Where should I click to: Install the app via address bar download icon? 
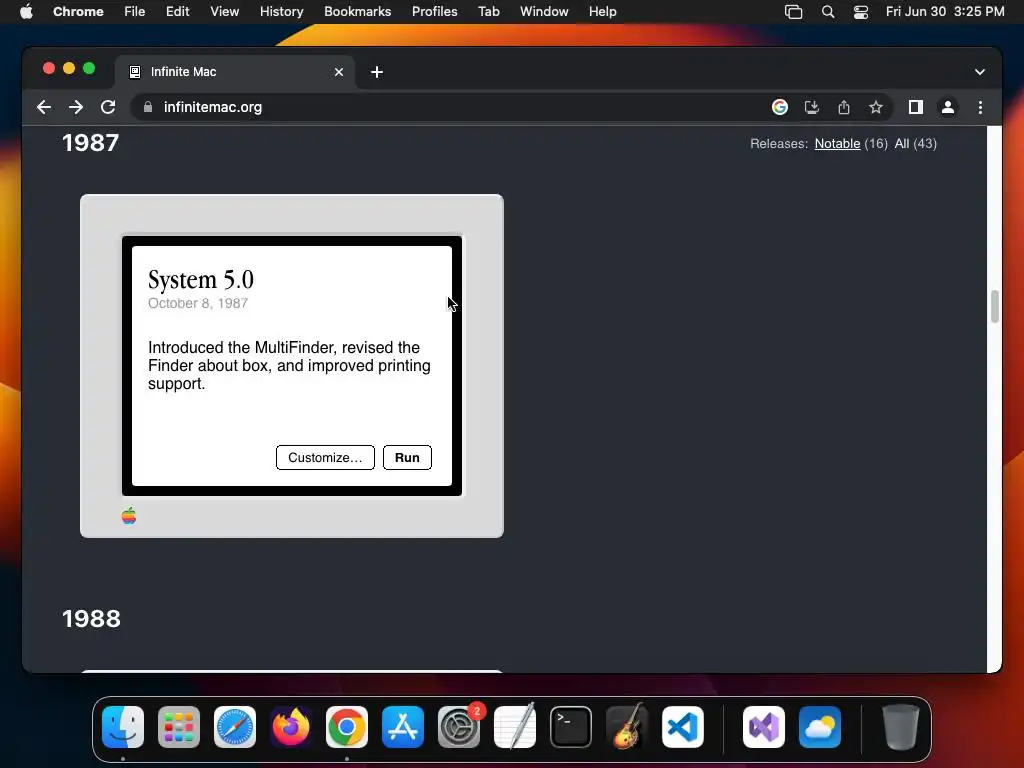tap(812, 107)
